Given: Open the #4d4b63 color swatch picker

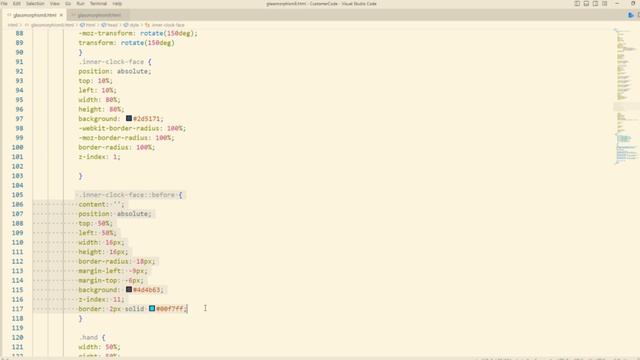Looking at the screenshot, I should click(129, 289).
